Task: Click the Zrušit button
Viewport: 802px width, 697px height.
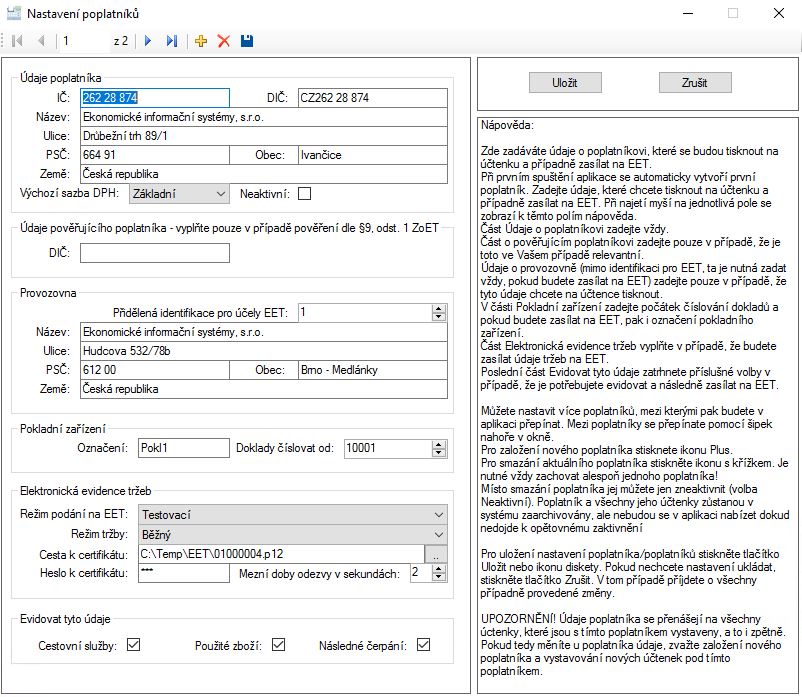Action: (x=695, y=83)
